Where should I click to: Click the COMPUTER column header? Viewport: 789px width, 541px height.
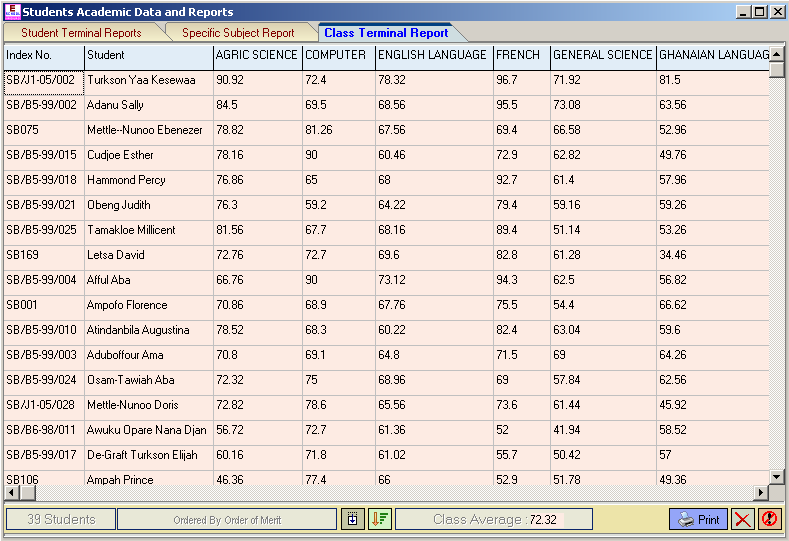pos(339,56)
